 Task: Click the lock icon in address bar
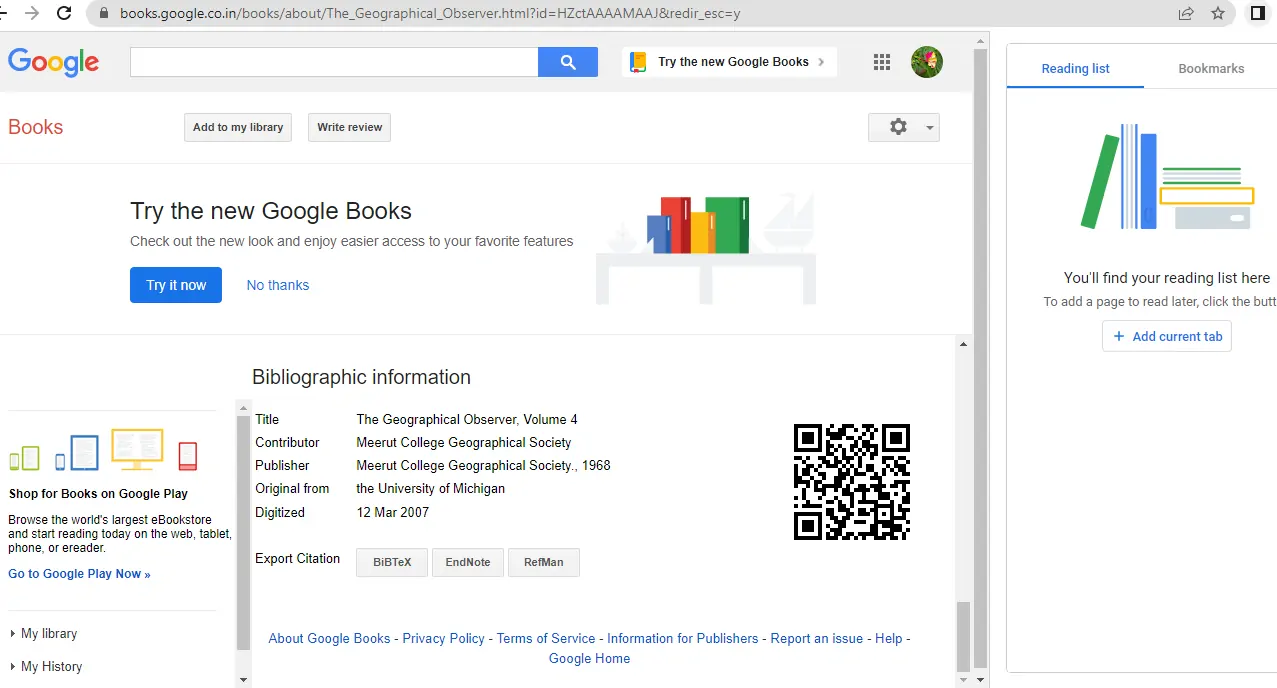[103, 14]
